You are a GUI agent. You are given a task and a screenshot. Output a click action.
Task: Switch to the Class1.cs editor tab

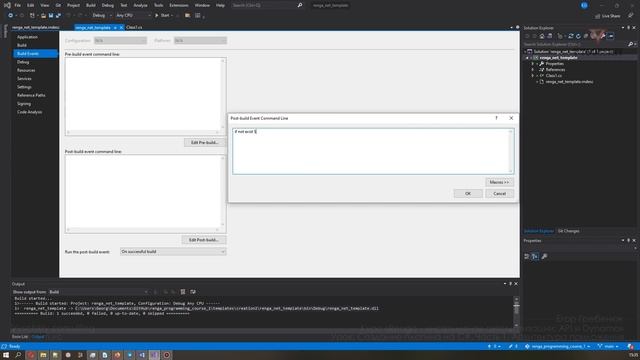click(x=134, y=27)
